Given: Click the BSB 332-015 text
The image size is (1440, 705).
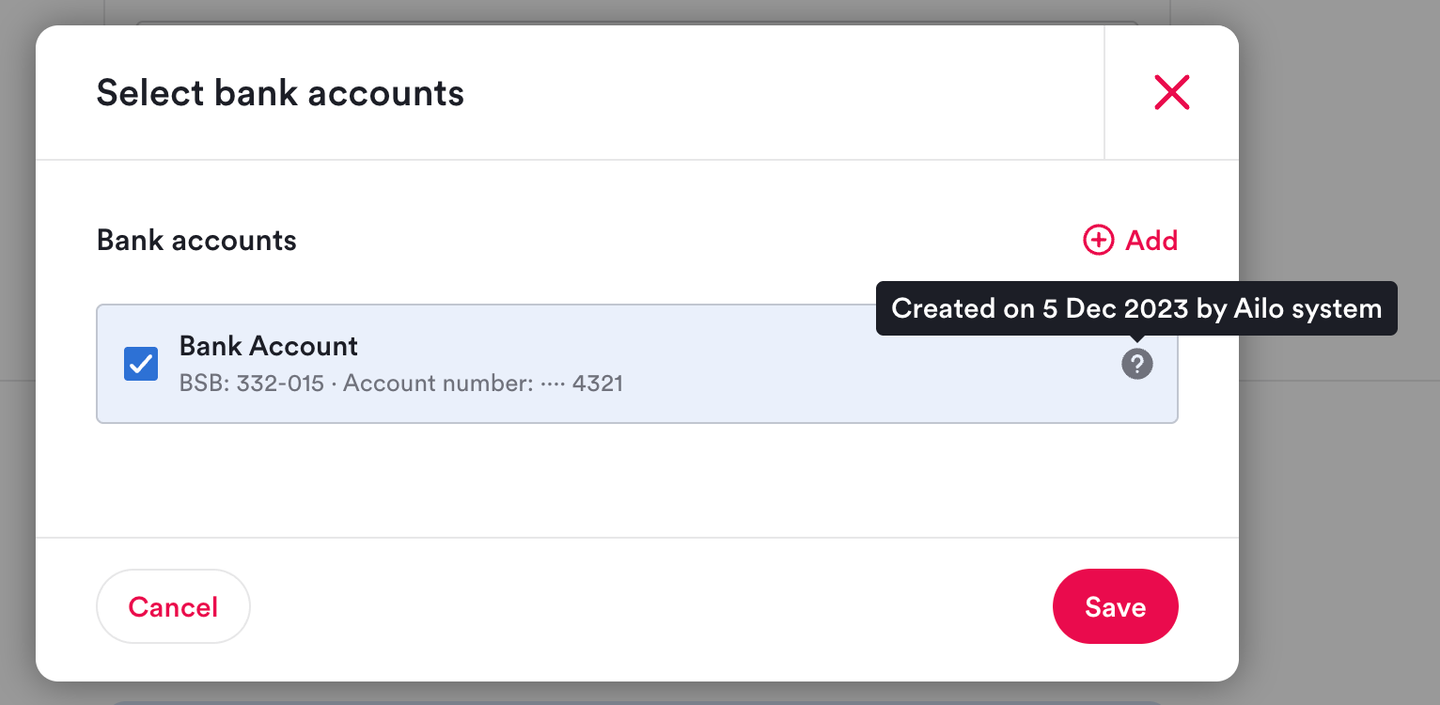Looking at the screenshot, I should 251,383.
